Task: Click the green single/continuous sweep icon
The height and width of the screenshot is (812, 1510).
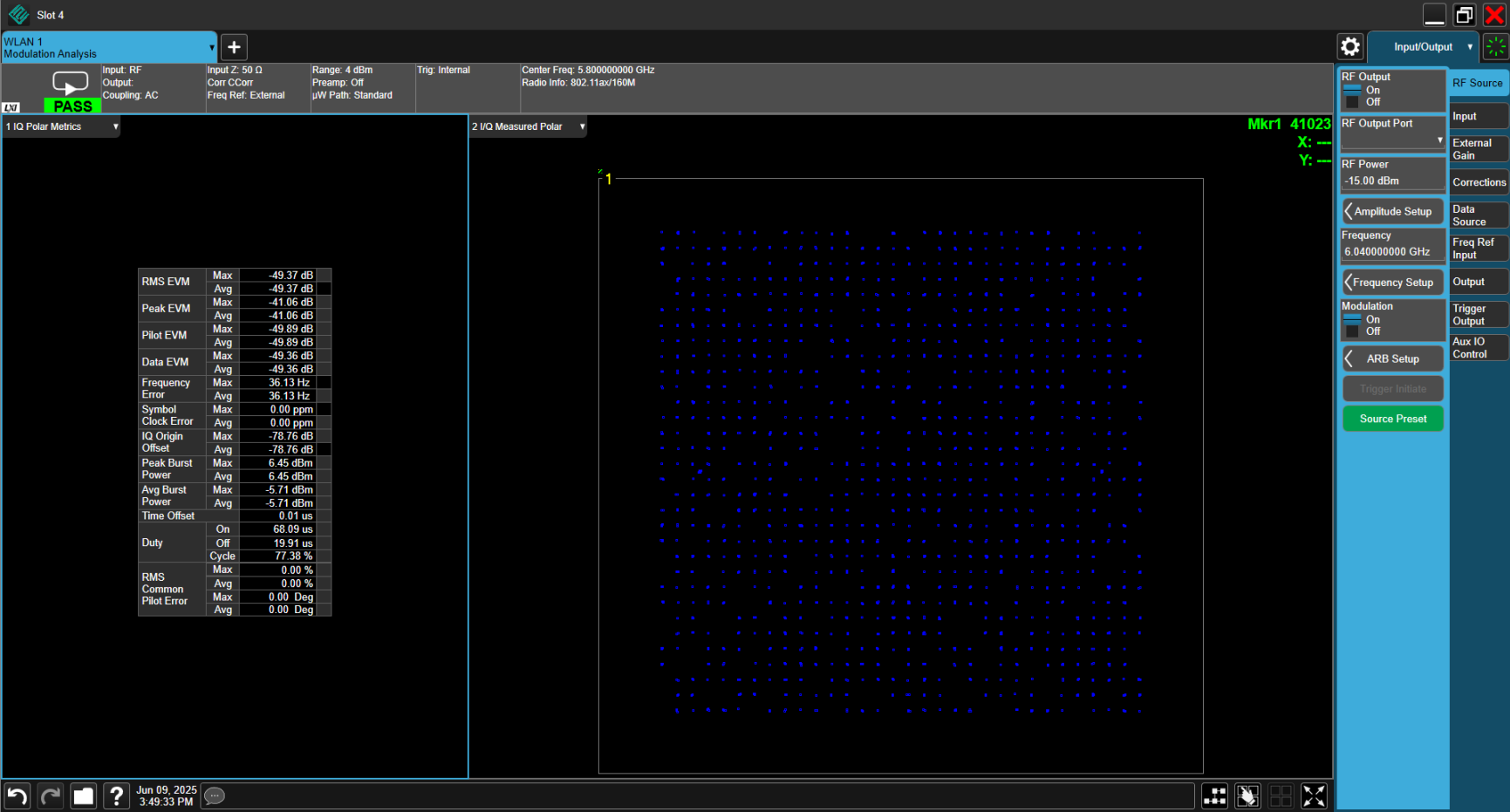Action: [1496, 47]
